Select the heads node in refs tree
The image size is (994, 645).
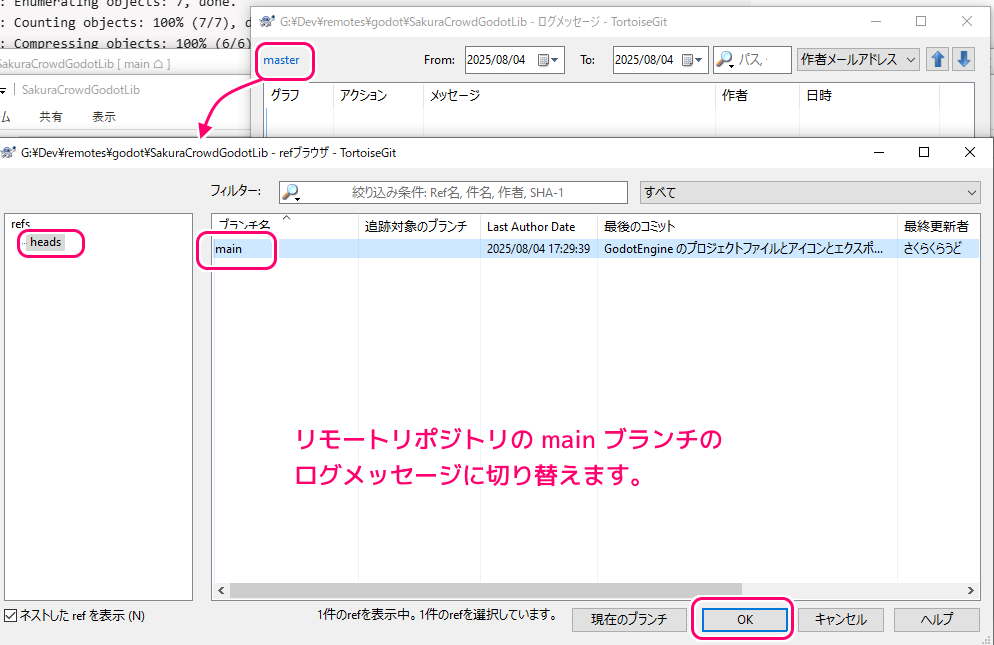[x=46, y=242]
